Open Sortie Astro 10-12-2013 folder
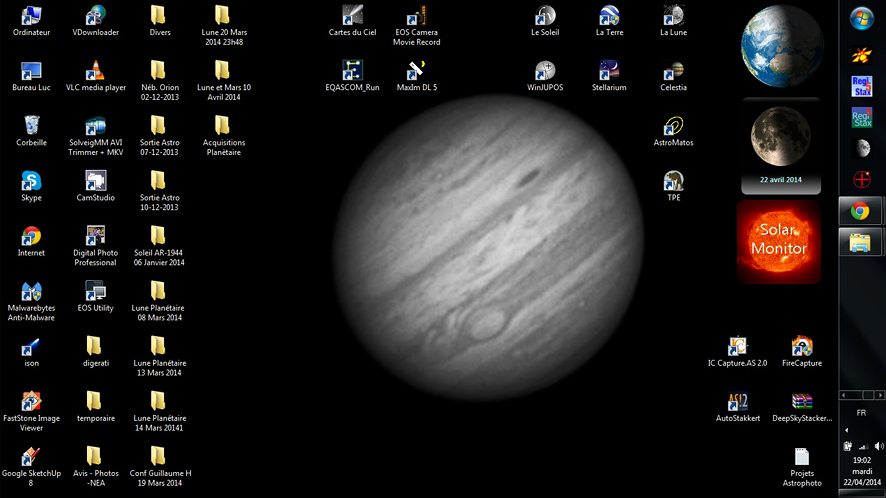 (159, 191)
